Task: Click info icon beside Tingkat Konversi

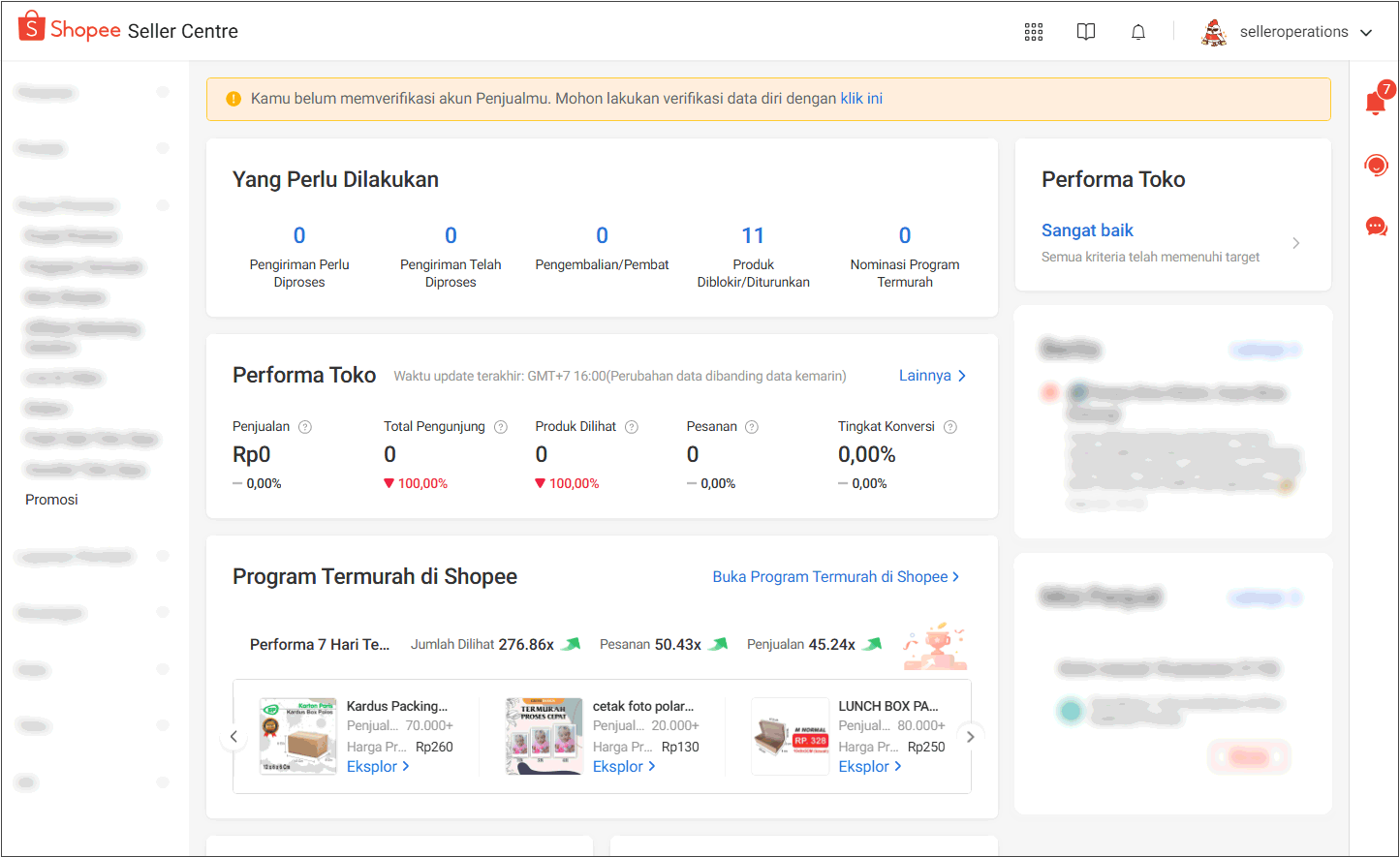Action: coord(950,427)
